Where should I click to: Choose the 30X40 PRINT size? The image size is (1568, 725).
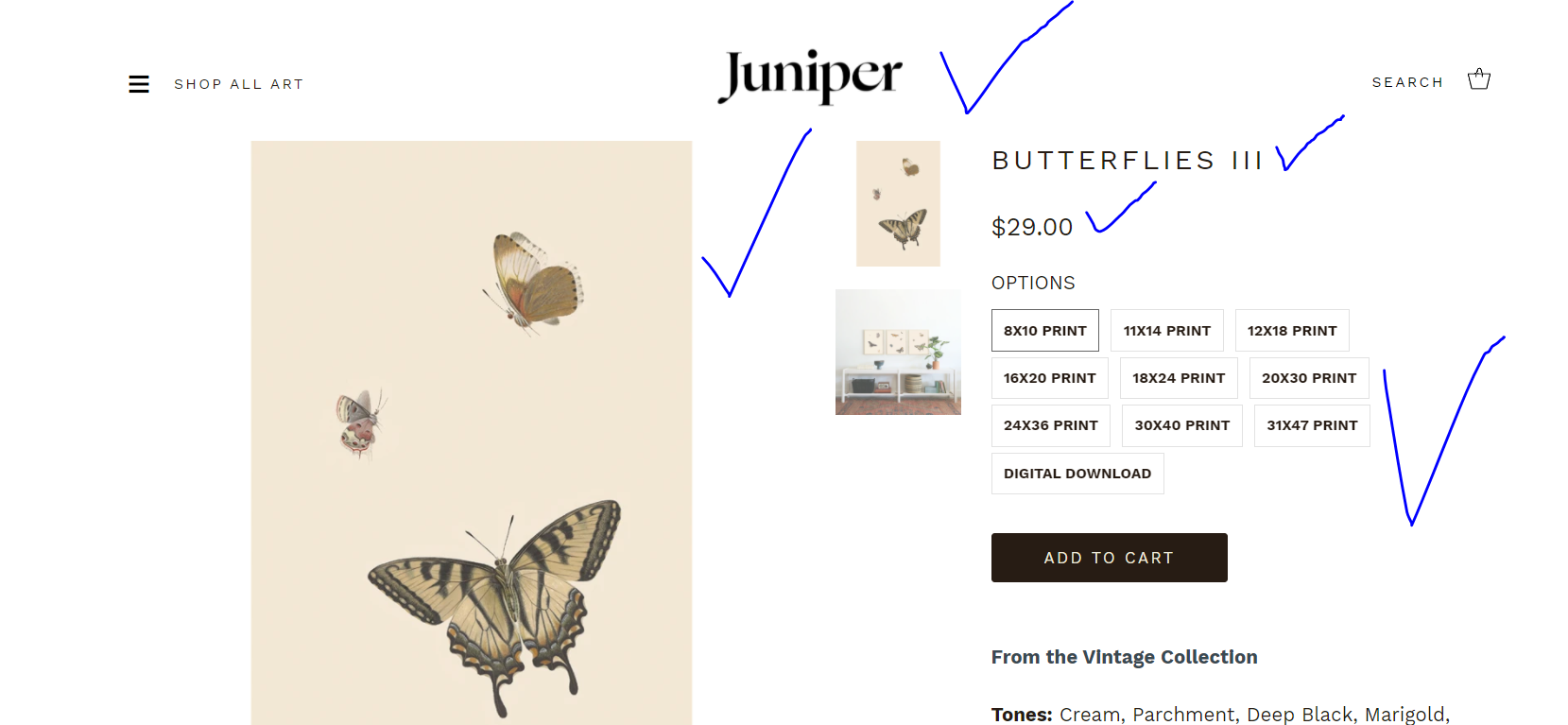coord(1182,425)
